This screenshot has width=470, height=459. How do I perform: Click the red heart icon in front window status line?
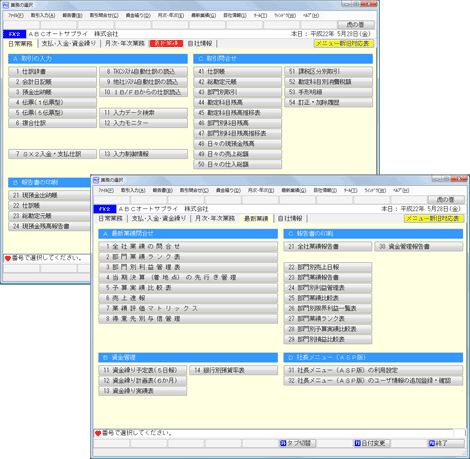[97, 433]
